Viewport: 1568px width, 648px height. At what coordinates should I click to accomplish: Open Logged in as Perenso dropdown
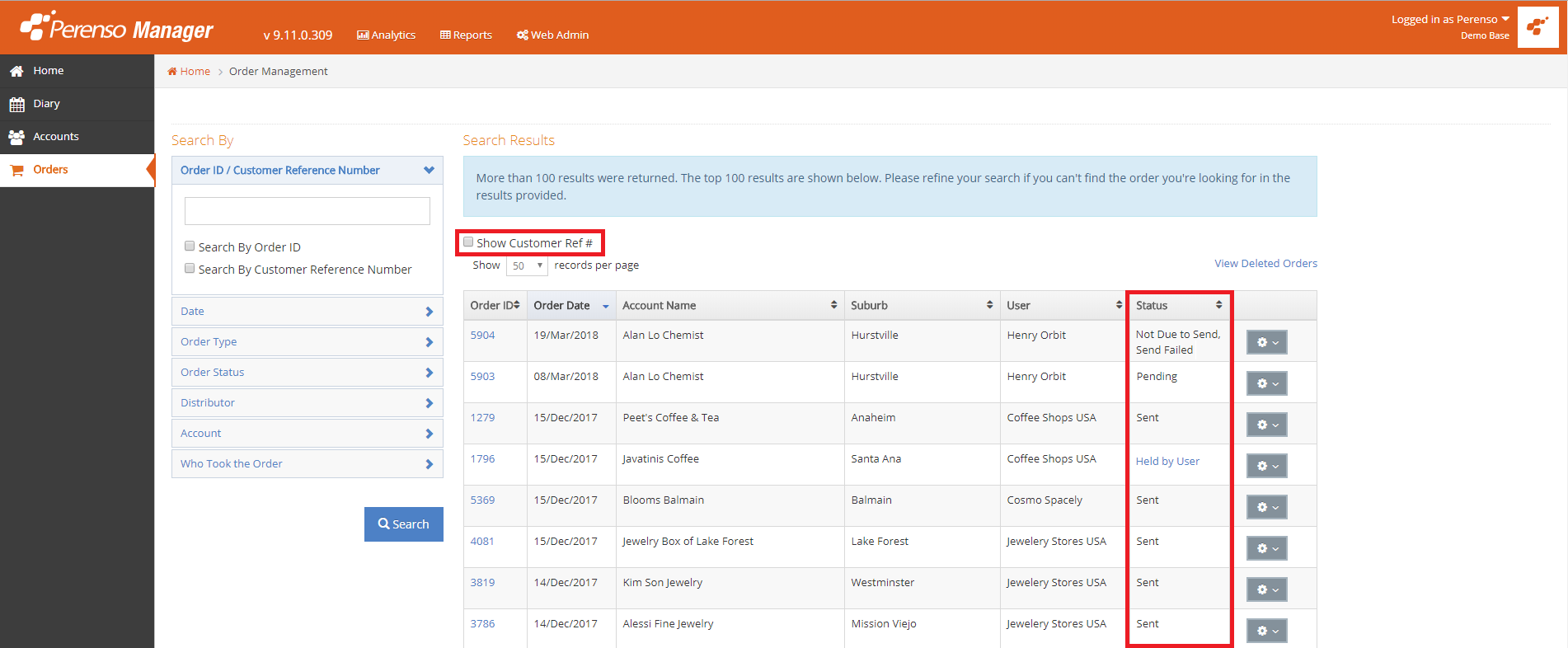(1450, 20)
